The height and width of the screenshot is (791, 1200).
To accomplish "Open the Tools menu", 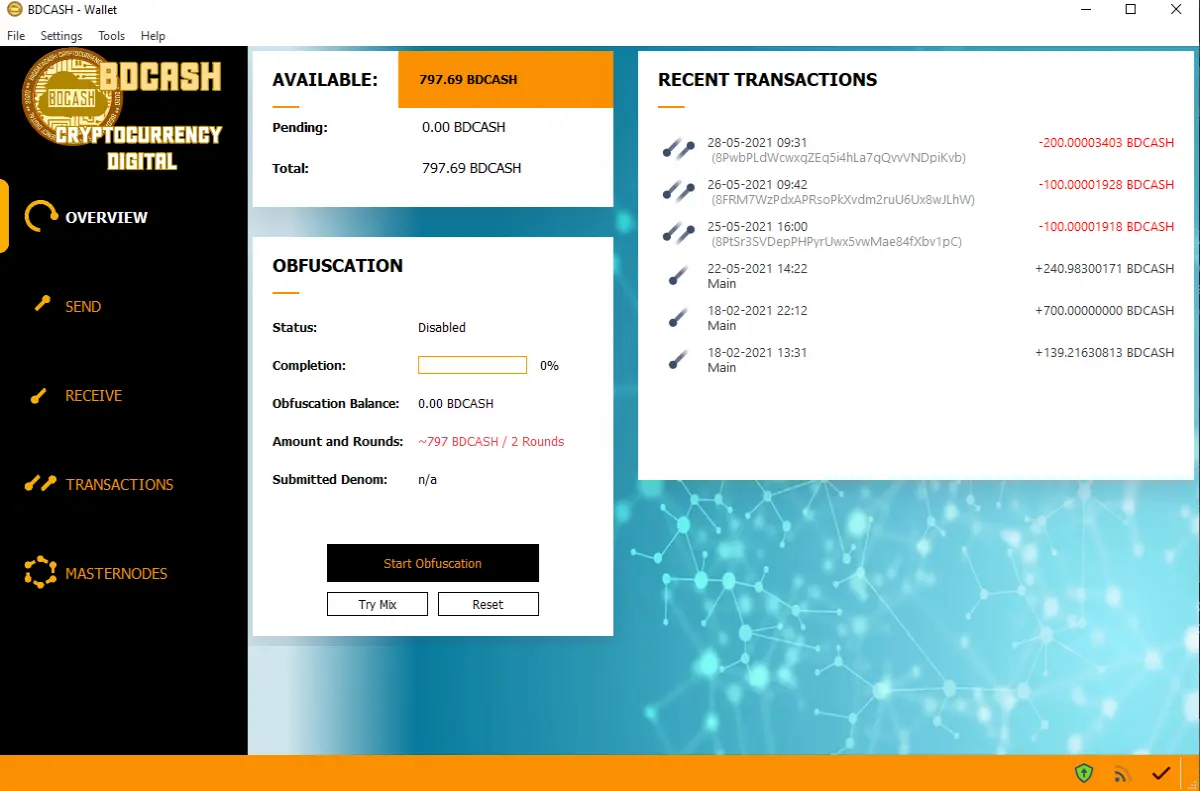I will 111,36.
